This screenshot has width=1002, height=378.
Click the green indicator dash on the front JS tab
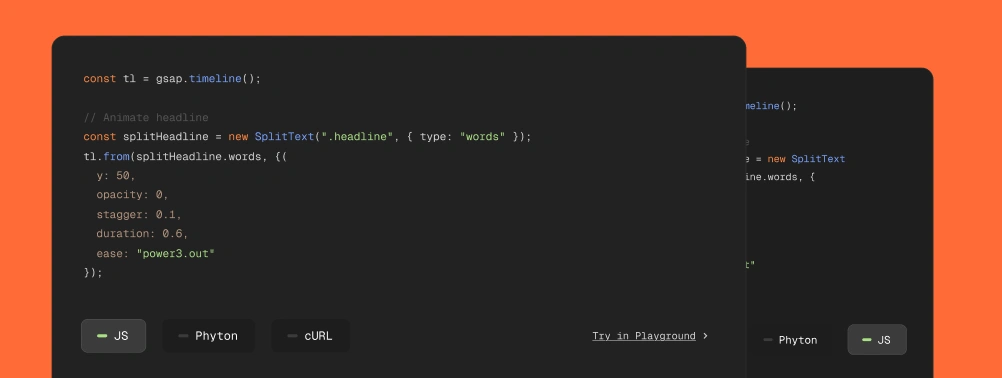point(102,336)
